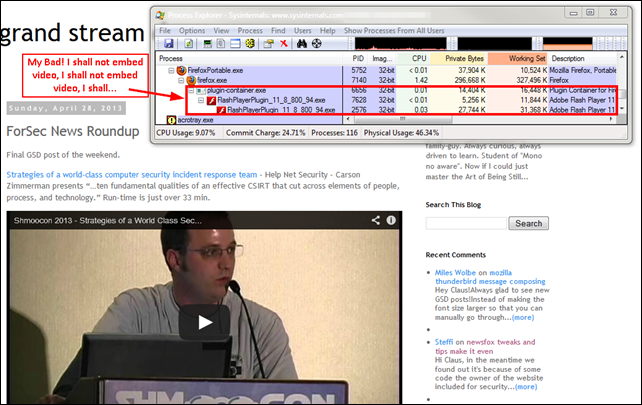Image resolution: width=642 pixels, height=405 pixels.
Task: Open the Process menu
Action: [250, 31]
